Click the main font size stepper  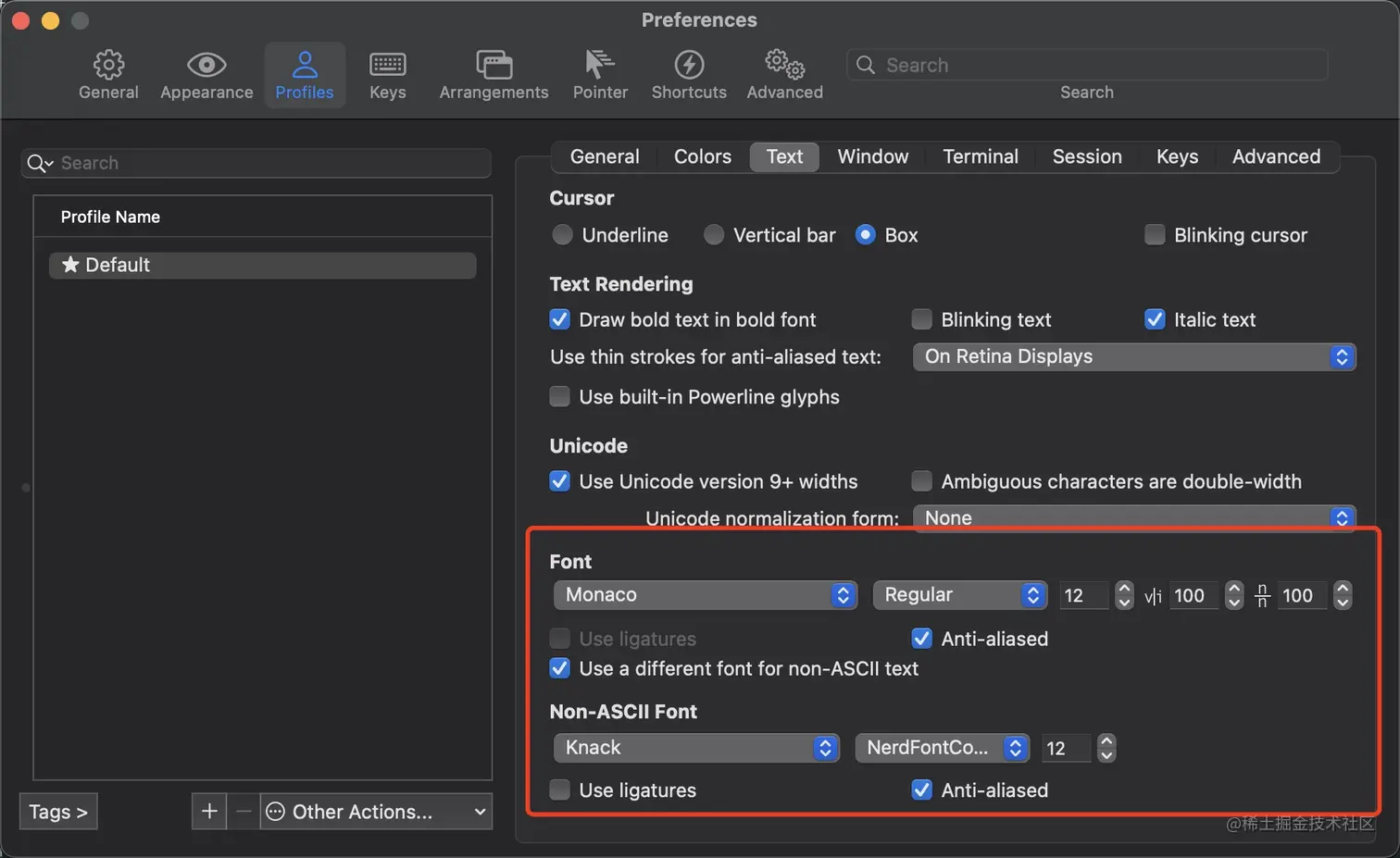click(1124, 595)
